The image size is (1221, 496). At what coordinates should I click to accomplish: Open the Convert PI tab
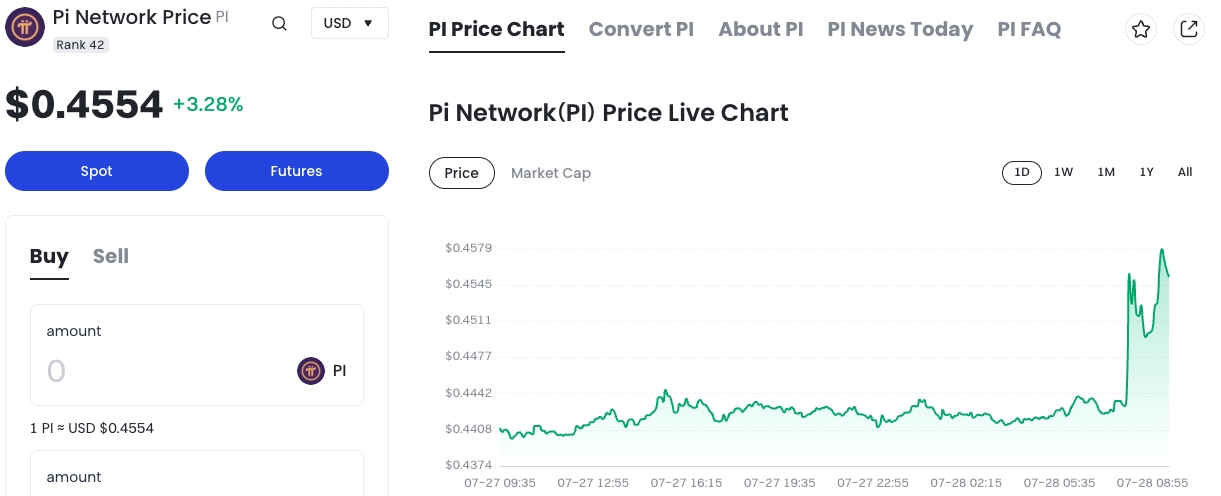tap(641, 30)
